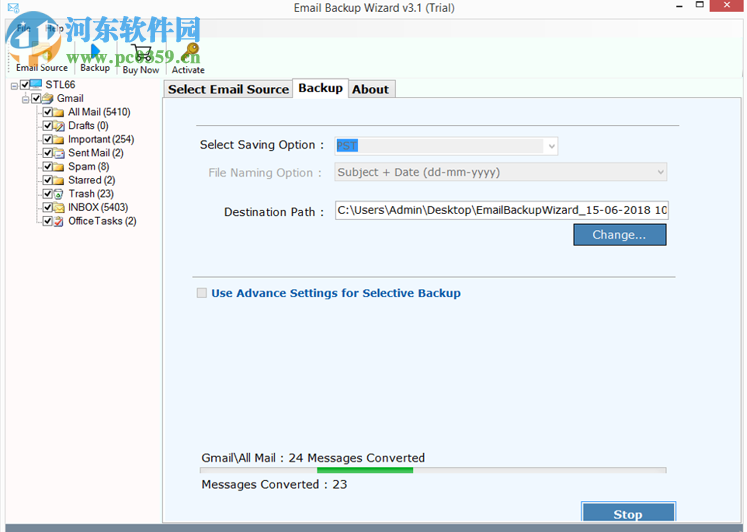Click the Destination Path field

pyautogui.click(x=502, y=210)
